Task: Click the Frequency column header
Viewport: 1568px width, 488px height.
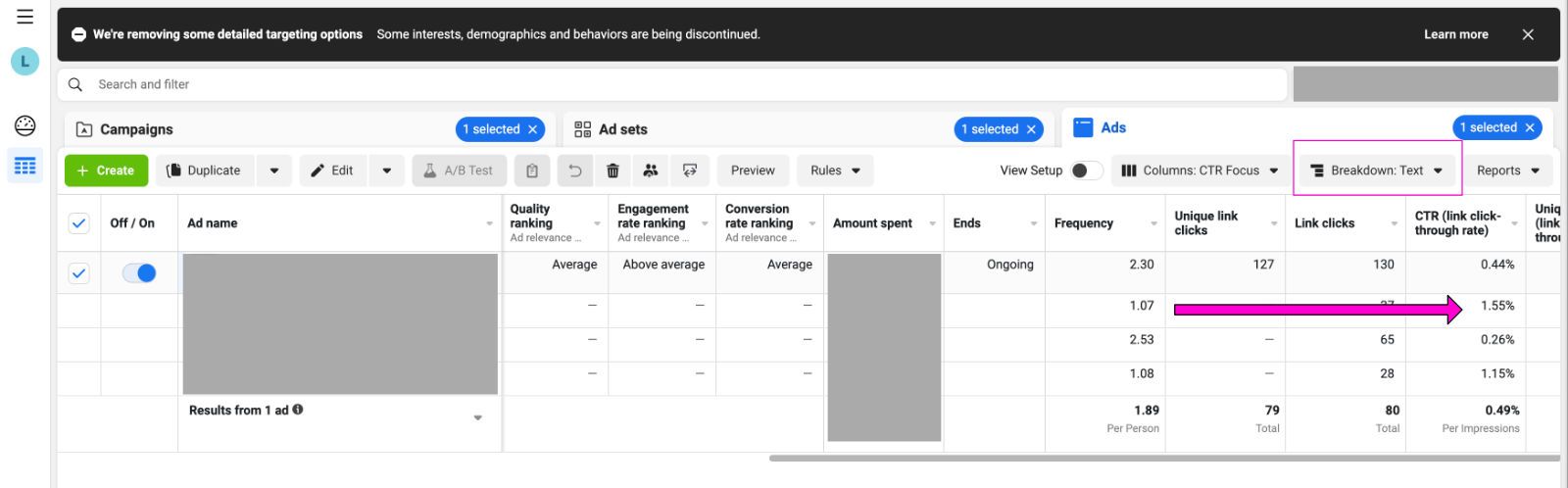Action: (1104, 223)
